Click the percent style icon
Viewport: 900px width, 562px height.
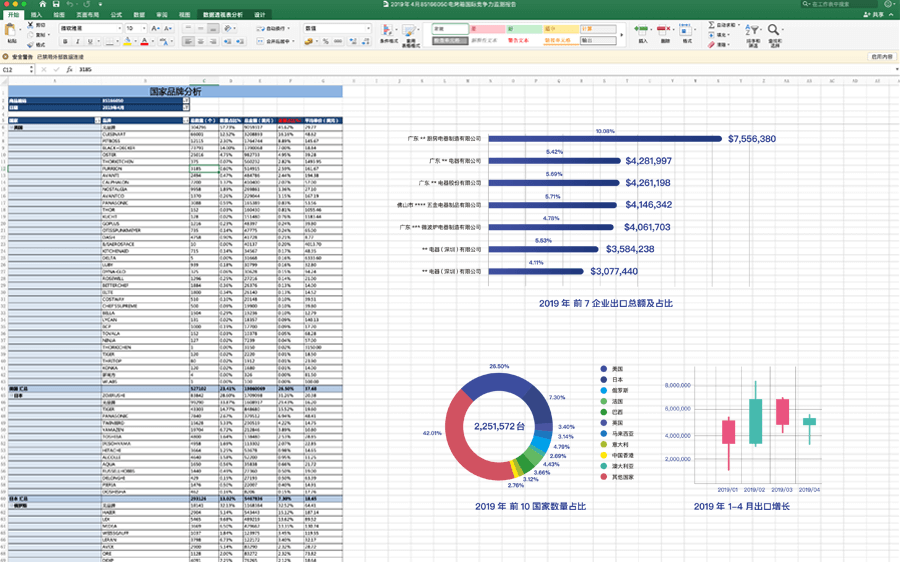(326, 42)
